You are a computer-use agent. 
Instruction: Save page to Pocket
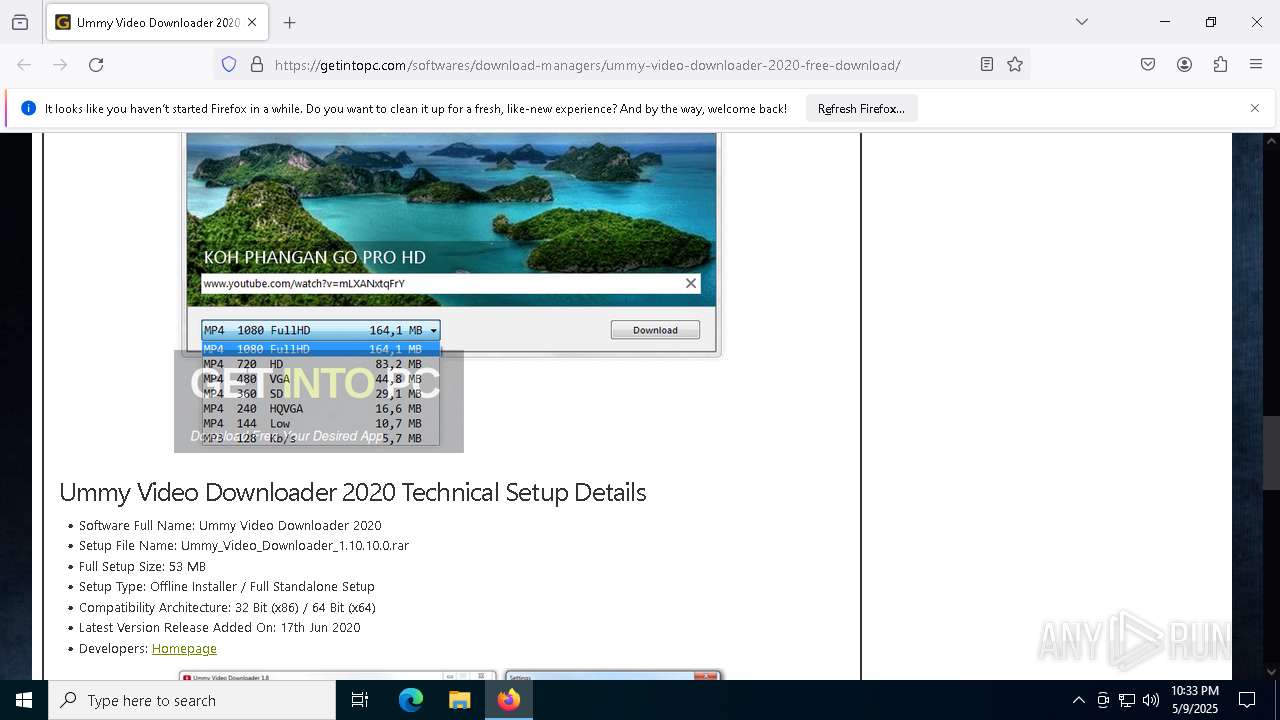pos(1148,65)
